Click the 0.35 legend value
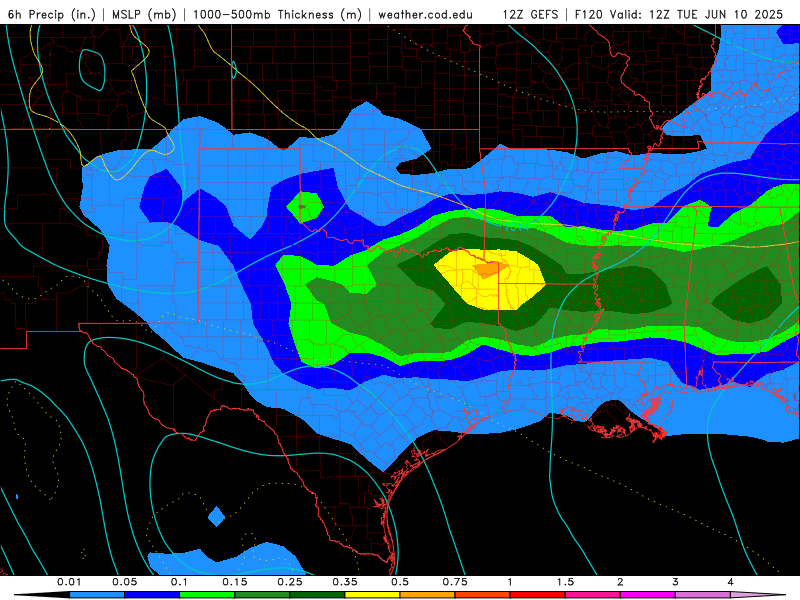The image size is (800, 600). coord(345,582)
